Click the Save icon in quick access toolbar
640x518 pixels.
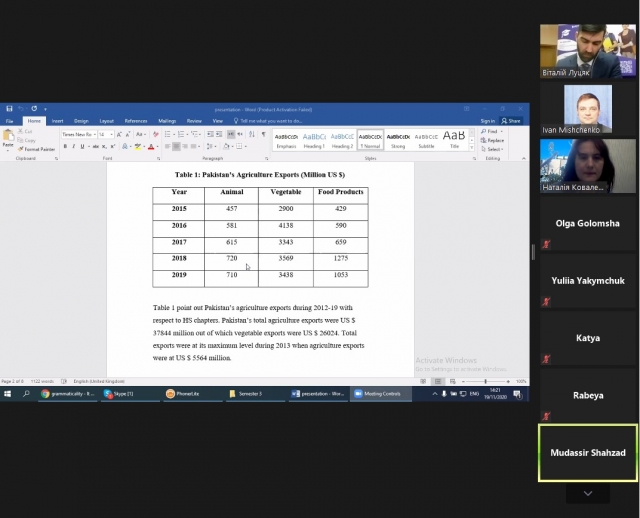(x=9, y=108)
